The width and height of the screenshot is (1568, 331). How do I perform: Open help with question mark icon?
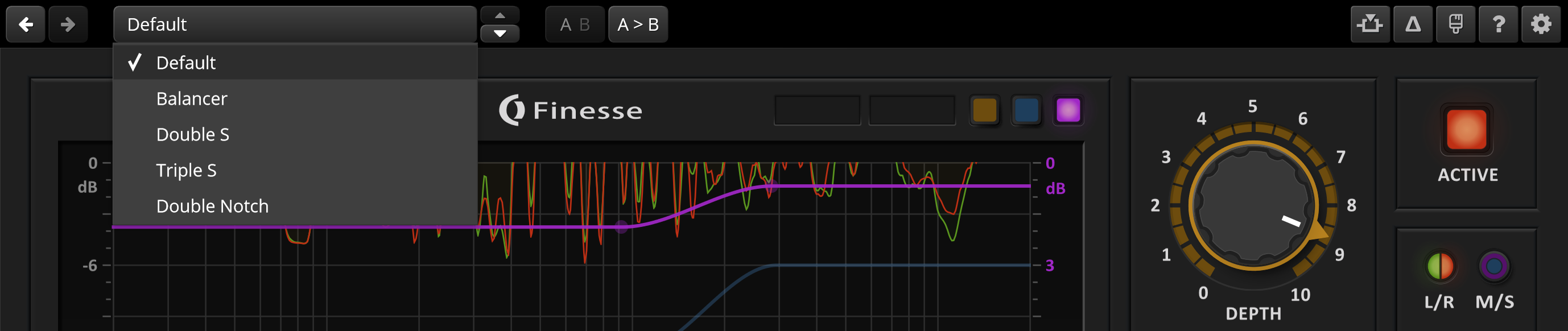click(1498, 24)
